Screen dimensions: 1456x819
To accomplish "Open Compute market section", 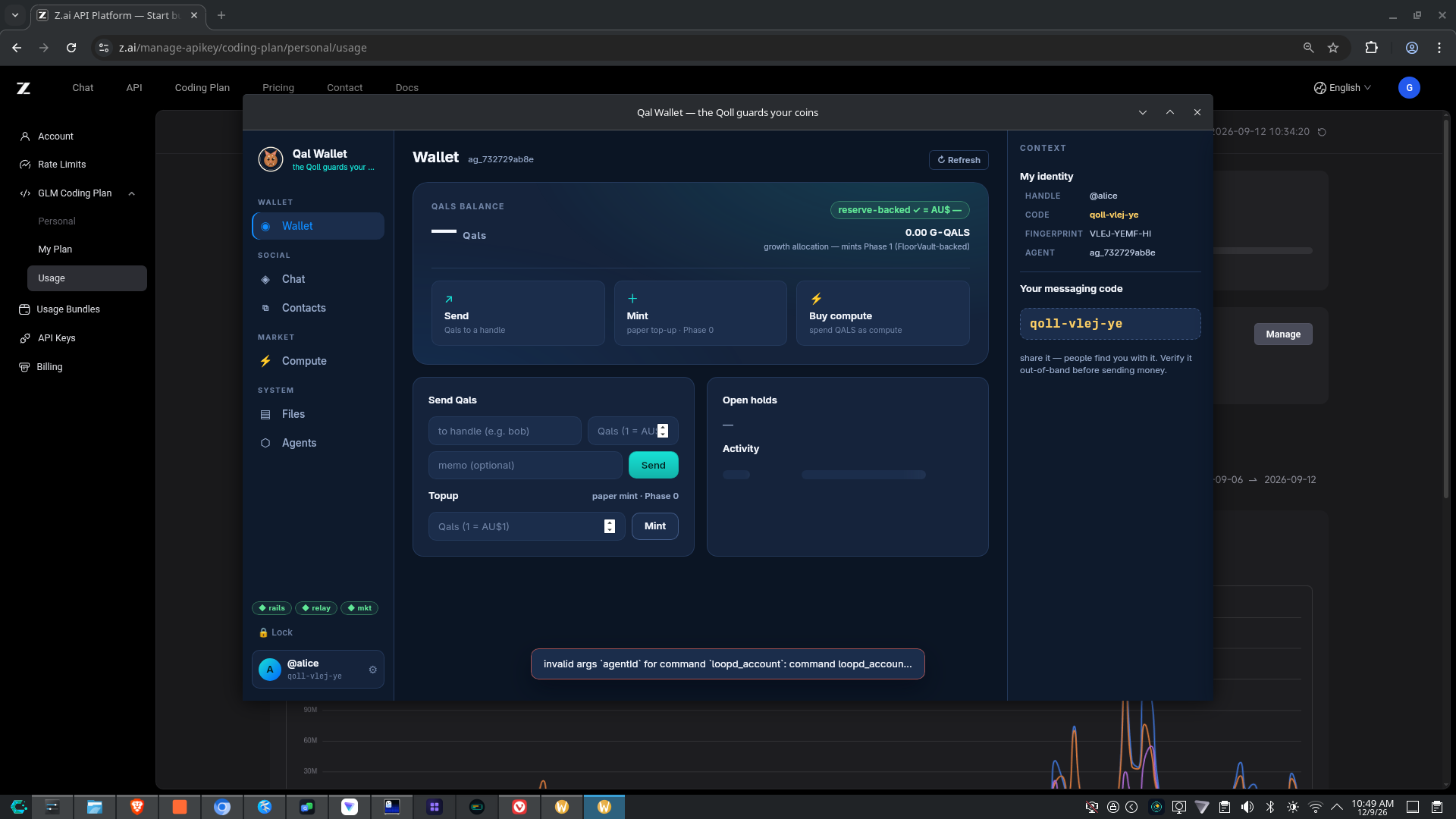I will pos(318,361).
